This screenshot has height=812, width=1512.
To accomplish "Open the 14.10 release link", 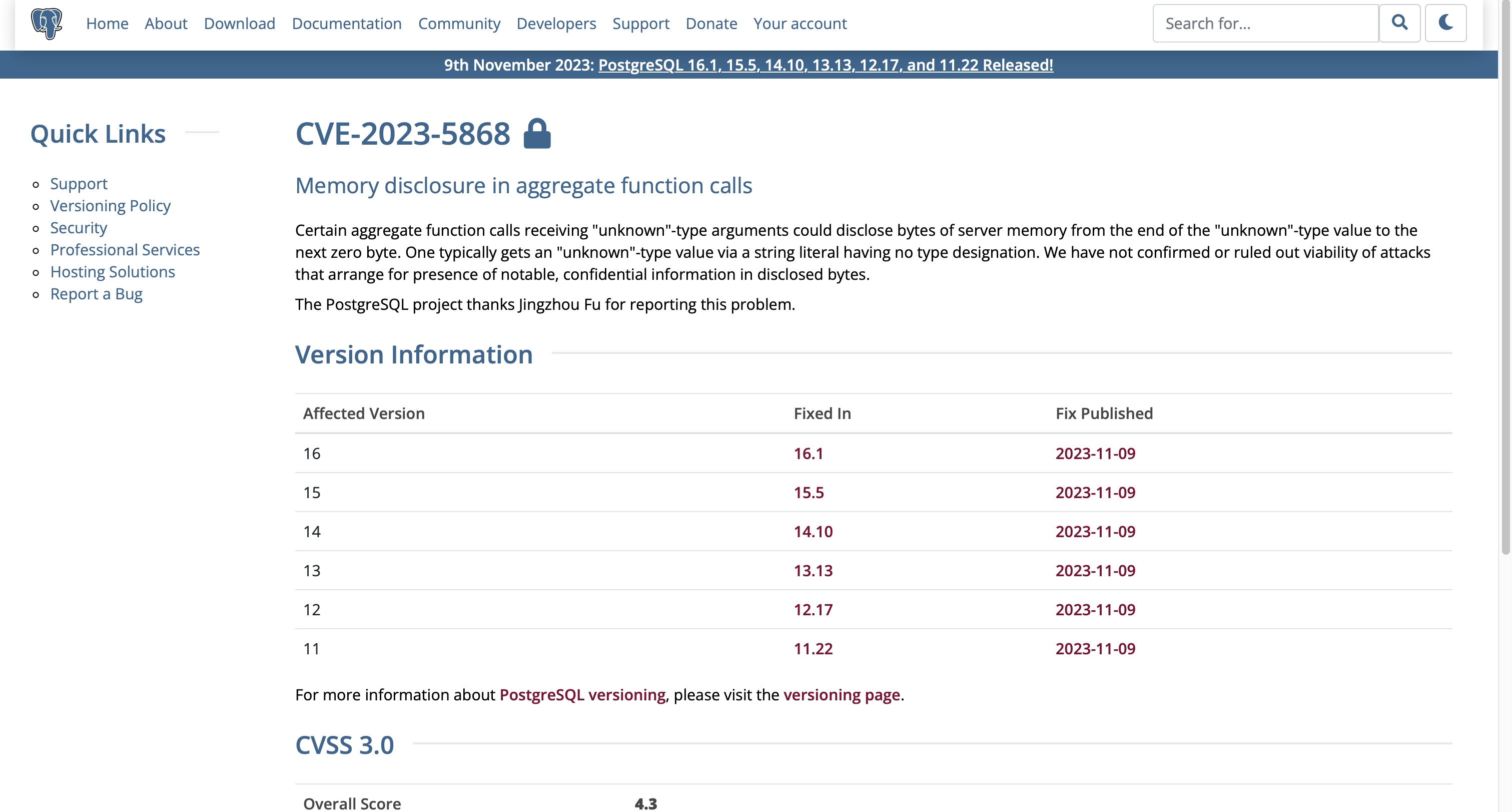I will pos(813,531).
